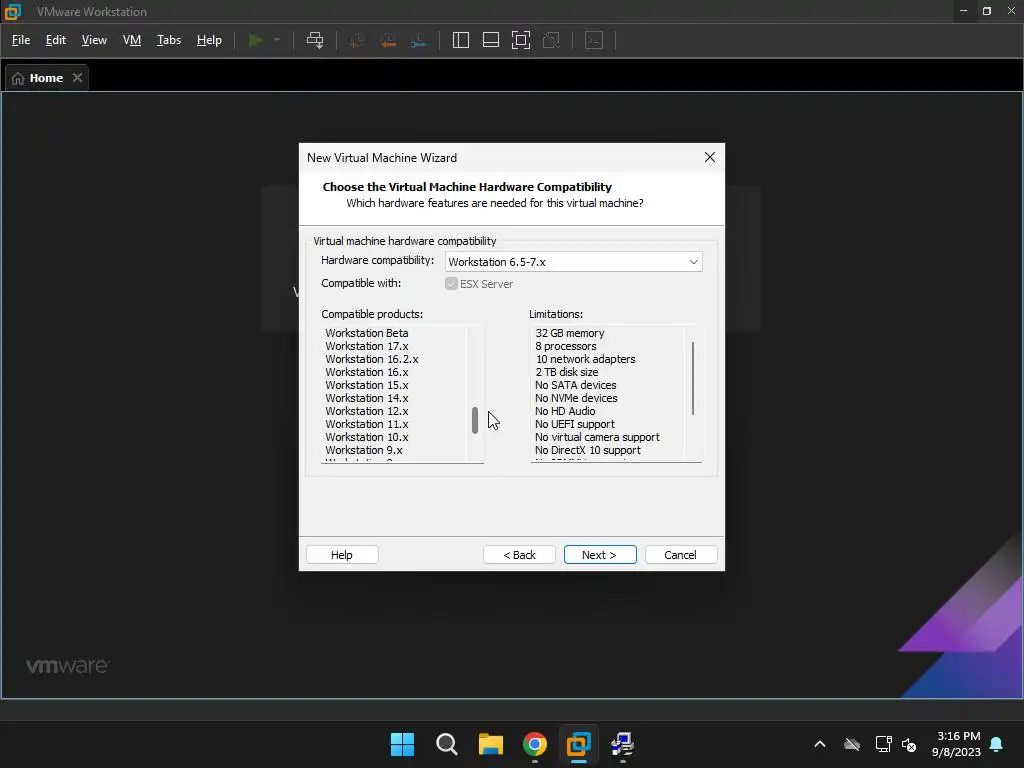
Task: Select Workstation 10.x in the list
Action: tap(366, 438)
